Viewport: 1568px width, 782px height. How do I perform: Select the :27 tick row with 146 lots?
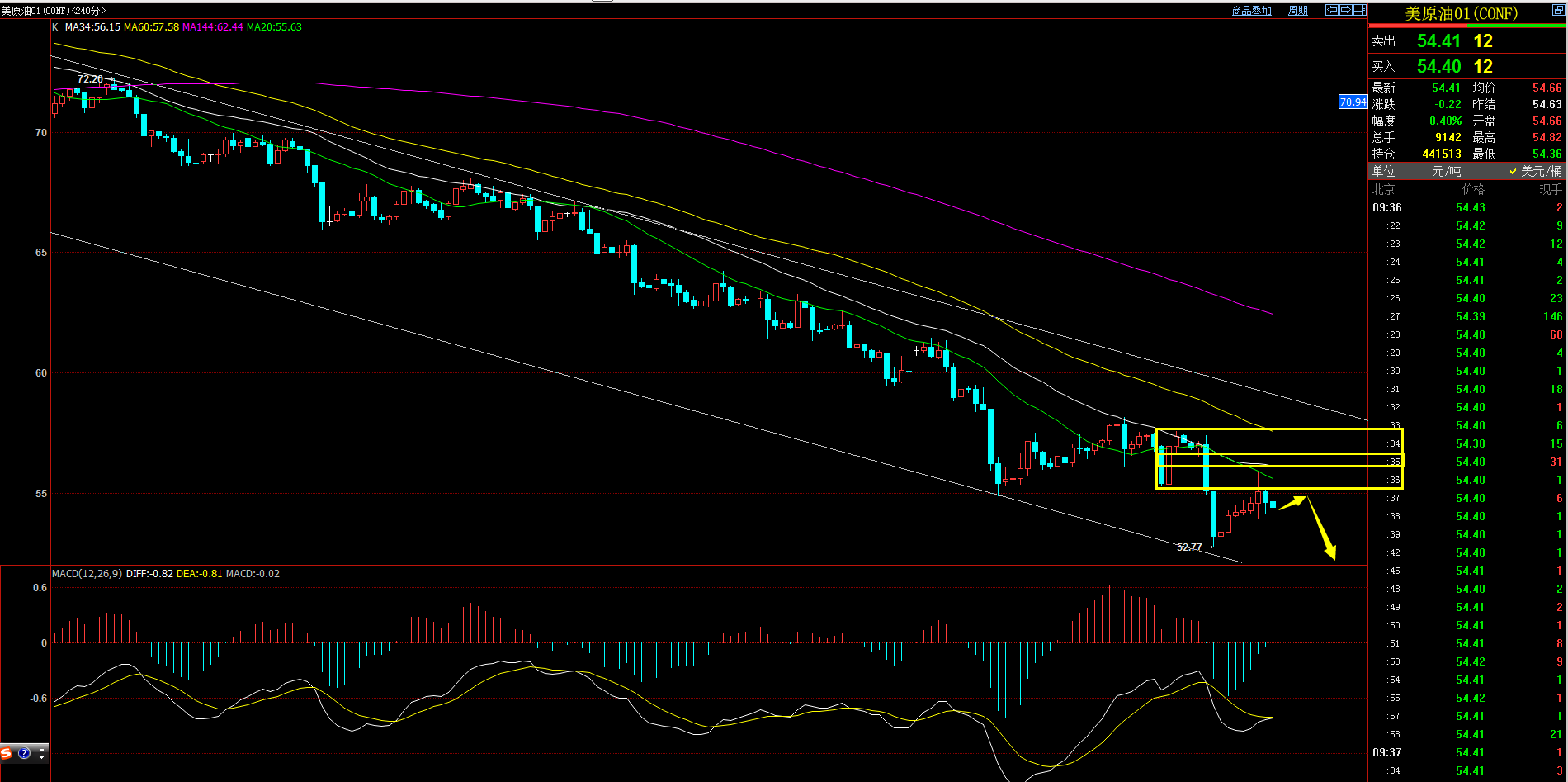[x=1467, y=317]
